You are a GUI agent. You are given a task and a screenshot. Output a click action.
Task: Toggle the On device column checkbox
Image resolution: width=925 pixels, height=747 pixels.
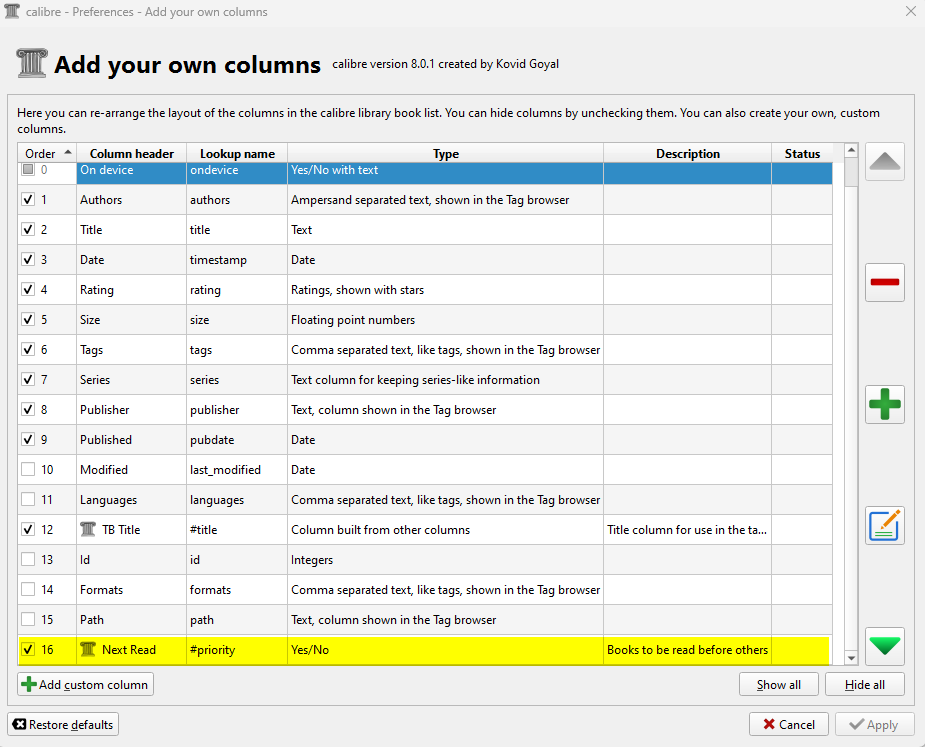(28, 169)
